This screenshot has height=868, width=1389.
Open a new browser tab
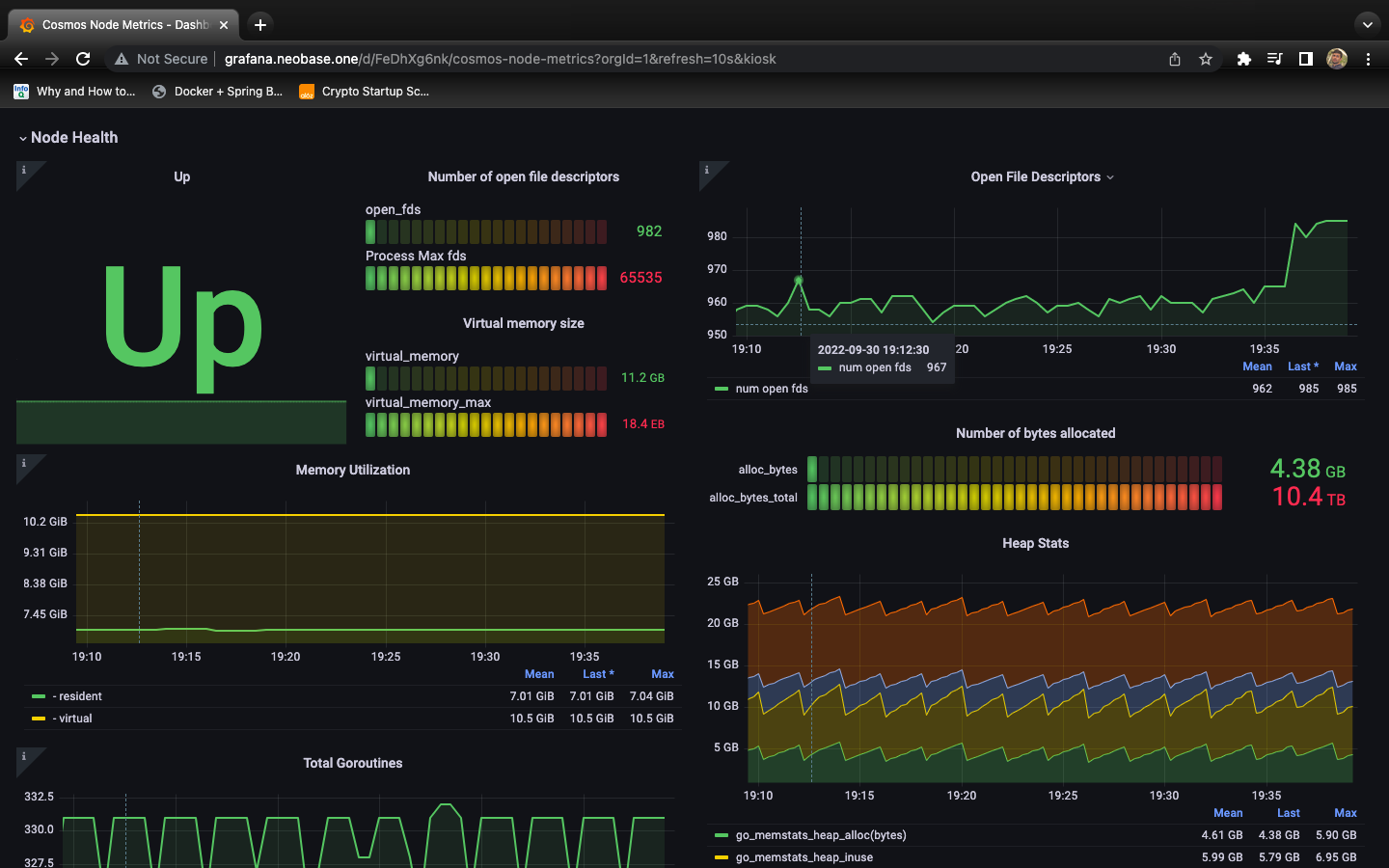(x=260, y=25)
